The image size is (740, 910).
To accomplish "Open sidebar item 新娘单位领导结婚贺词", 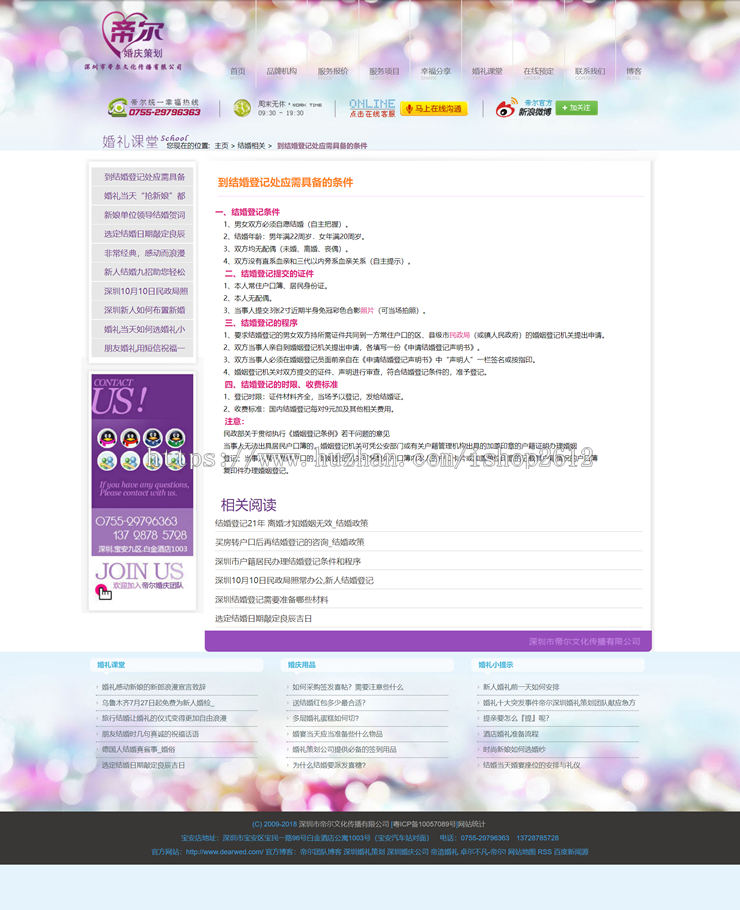I will [142, 215].
